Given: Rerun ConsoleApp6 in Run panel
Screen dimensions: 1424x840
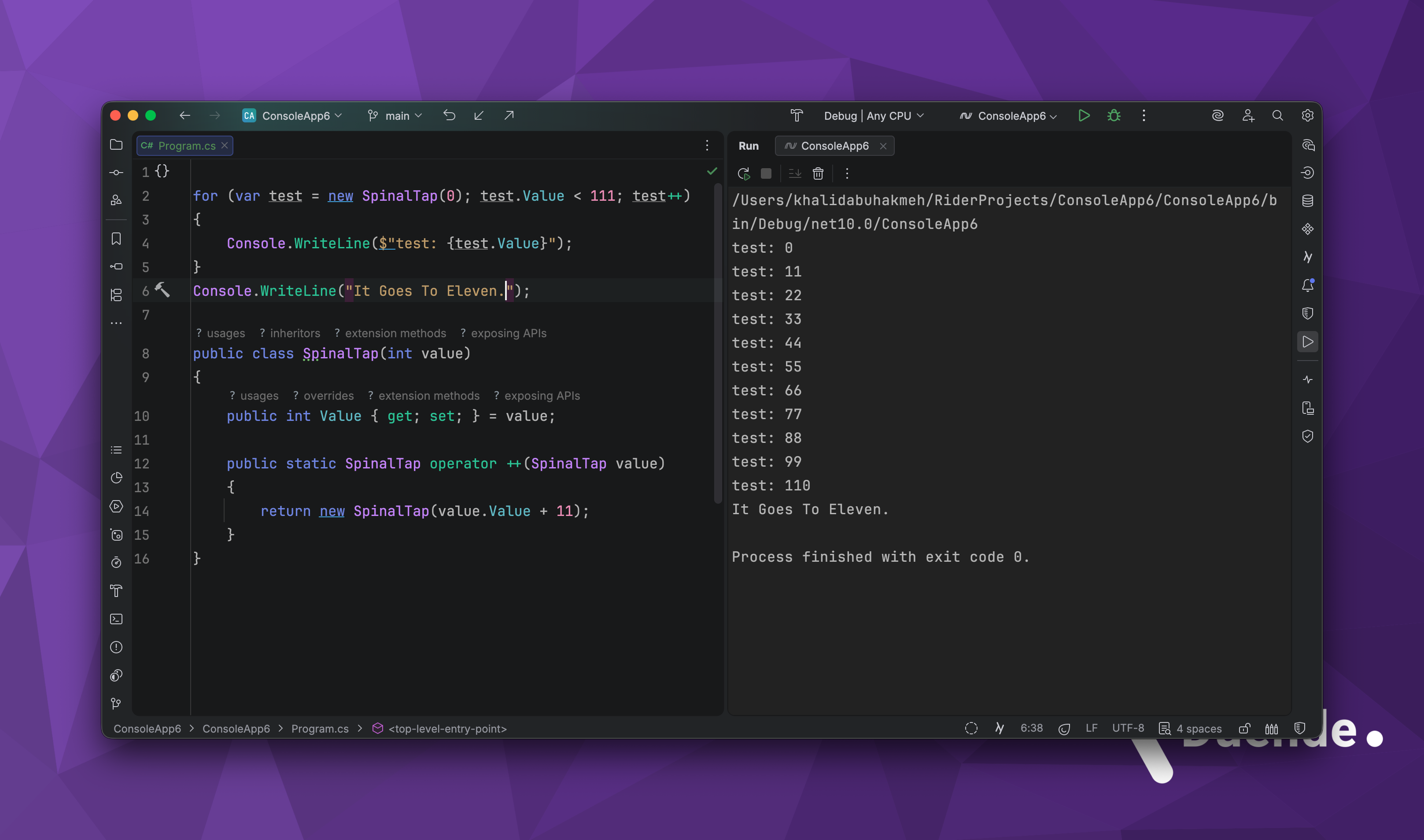Looking at the screenshot, I should tap(743, 174).
